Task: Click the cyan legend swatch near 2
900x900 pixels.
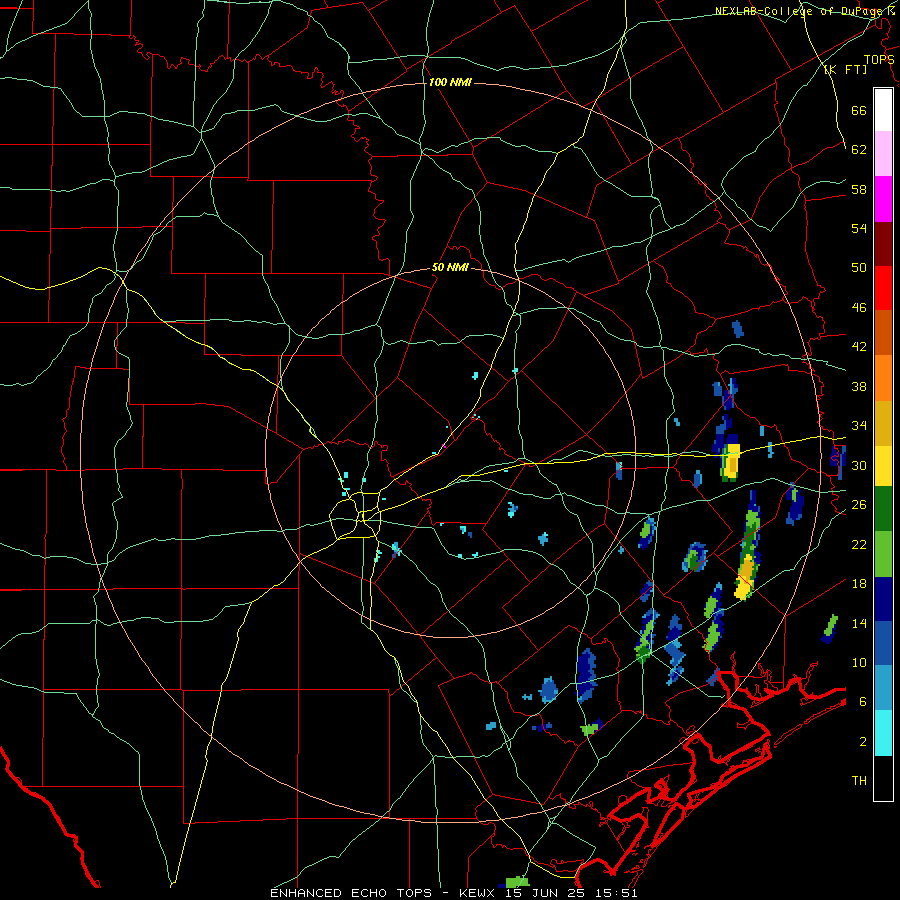Action: click(883, 733)
